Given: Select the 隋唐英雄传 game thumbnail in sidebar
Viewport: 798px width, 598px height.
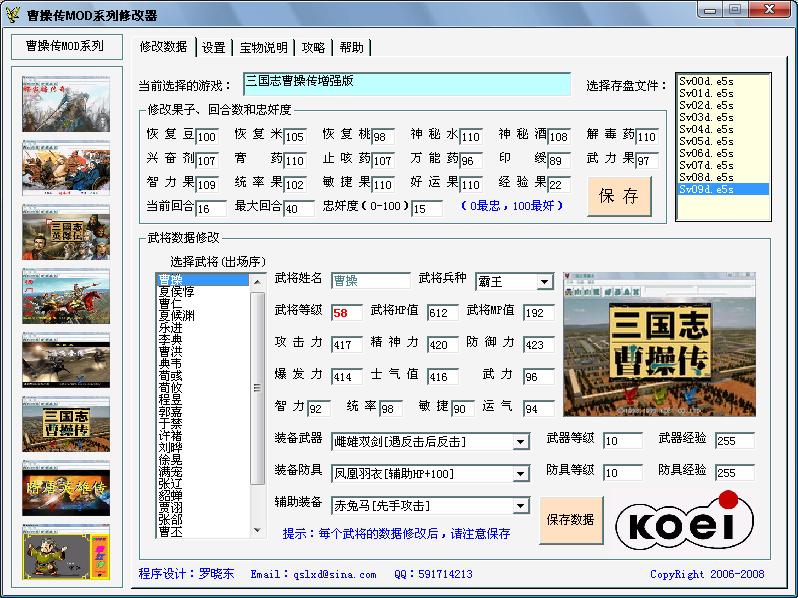Looking at the screenshot, I should pos(52,487).
